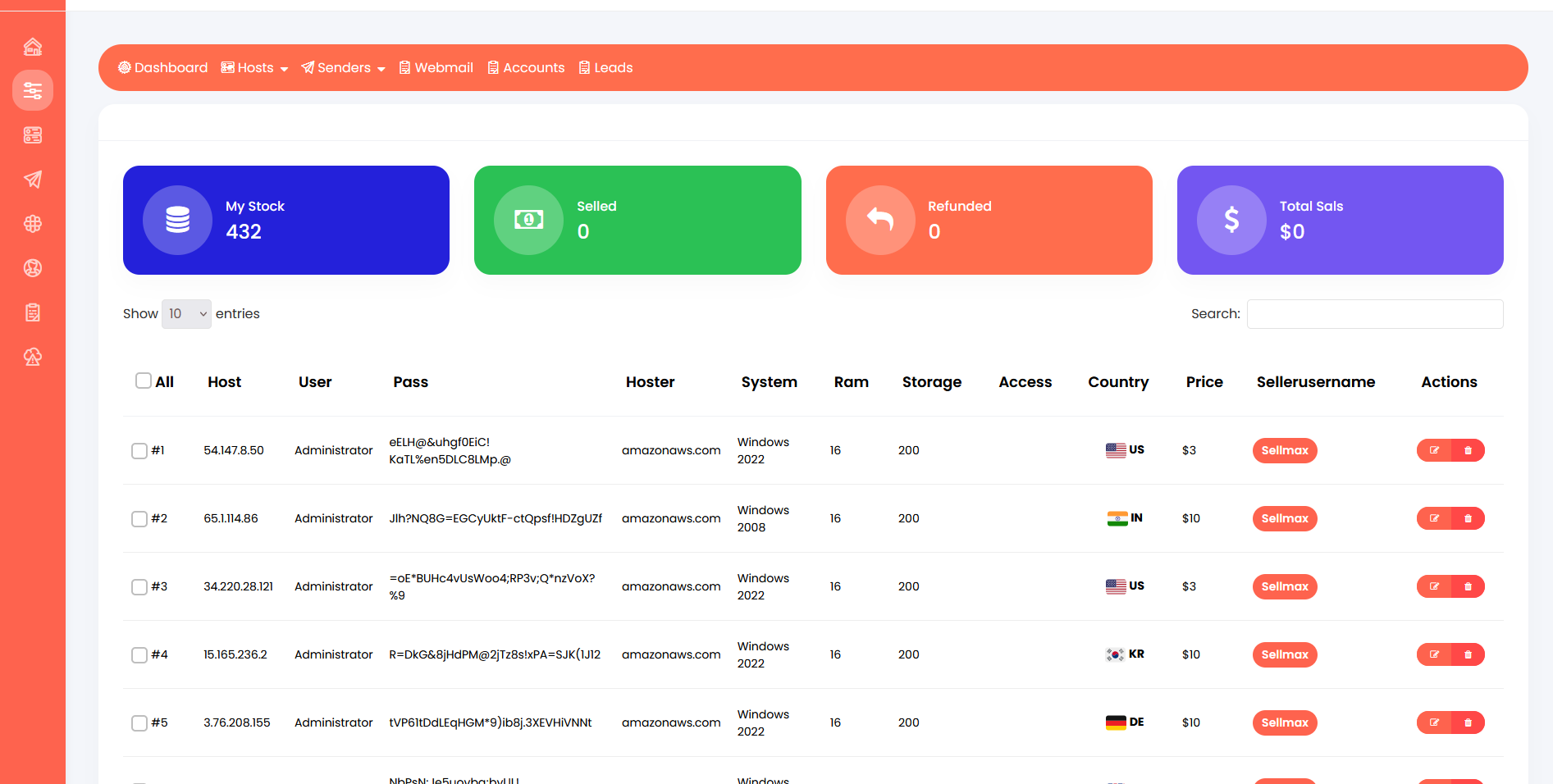This screenshot has width=1553, height=784.
Task: Click the Sellmax button in row #4
Action: click(x=1284, y=654)
